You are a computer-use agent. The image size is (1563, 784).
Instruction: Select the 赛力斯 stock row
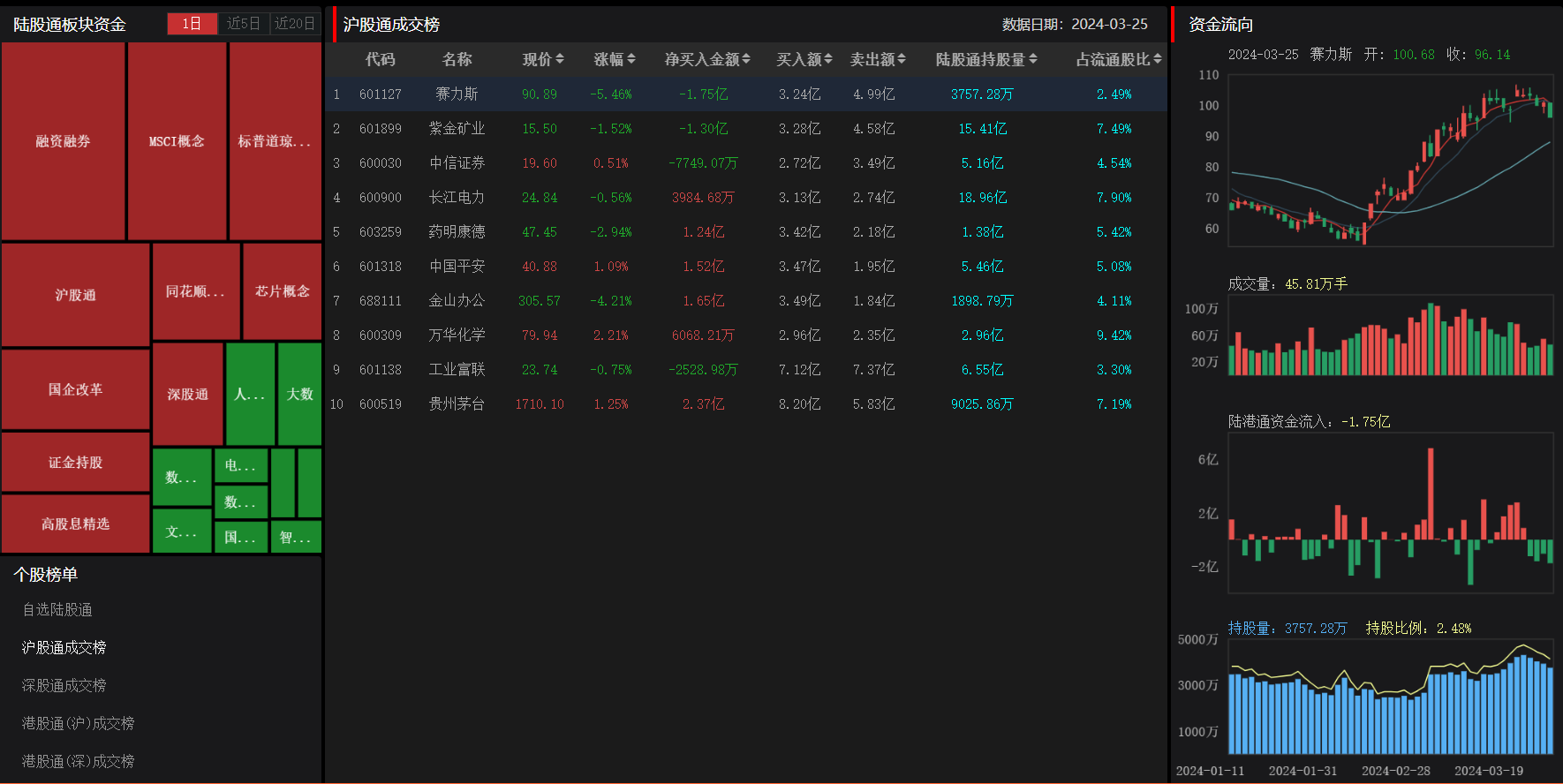(x=746, y=94)
